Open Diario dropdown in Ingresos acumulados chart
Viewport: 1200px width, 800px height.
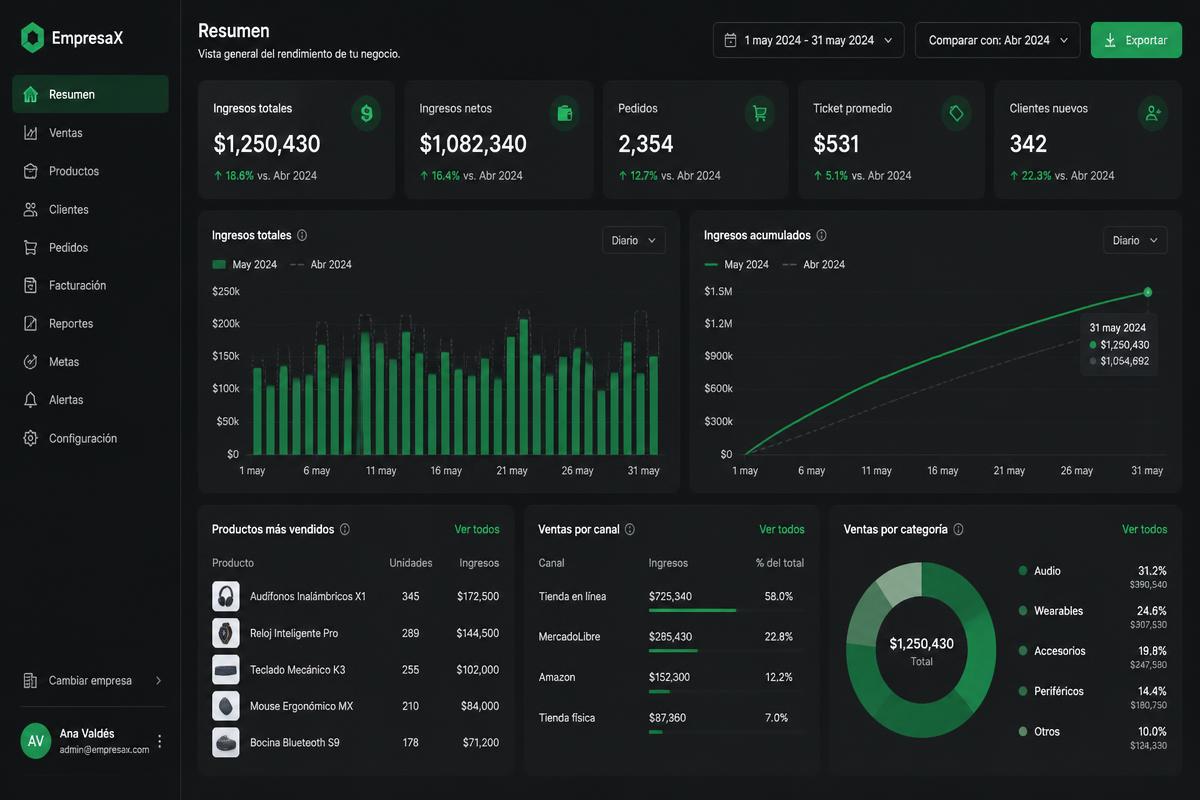tap(1135, 240)
